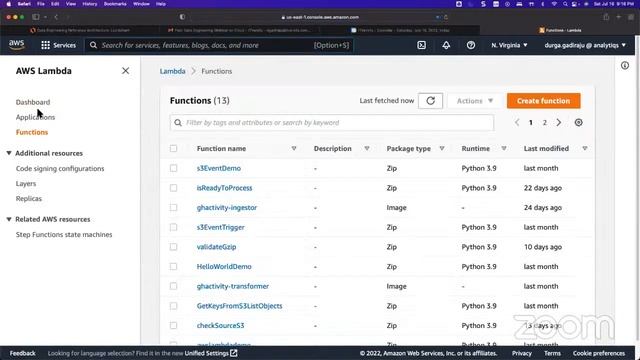Open the Actions dropdown

tap(475, 101)
